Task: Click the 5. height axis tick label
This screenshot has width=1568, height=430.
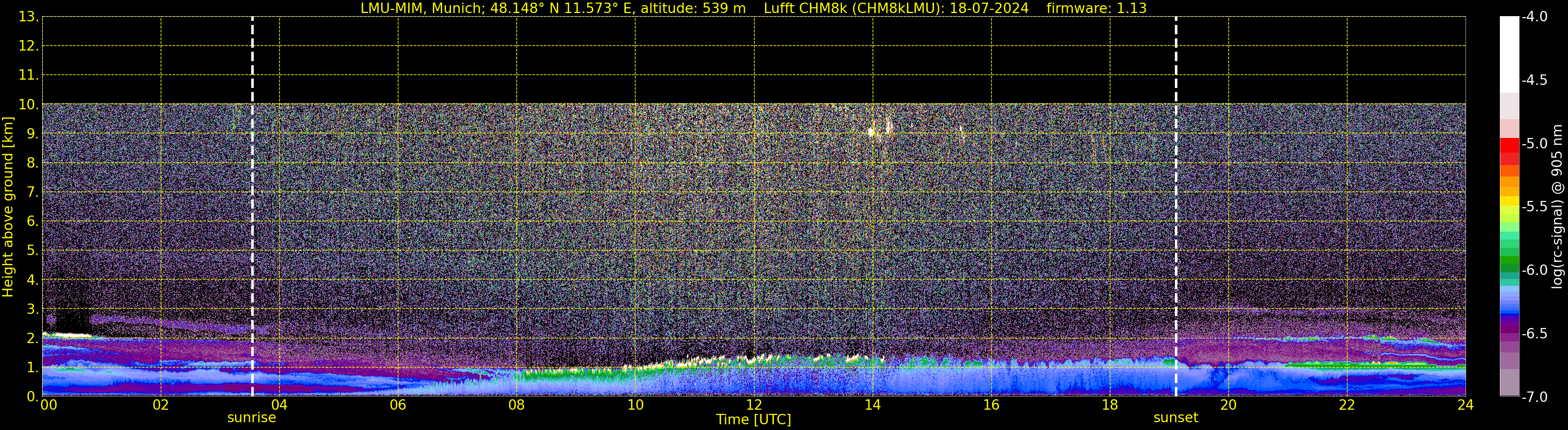Action: [x=32, y=251]
